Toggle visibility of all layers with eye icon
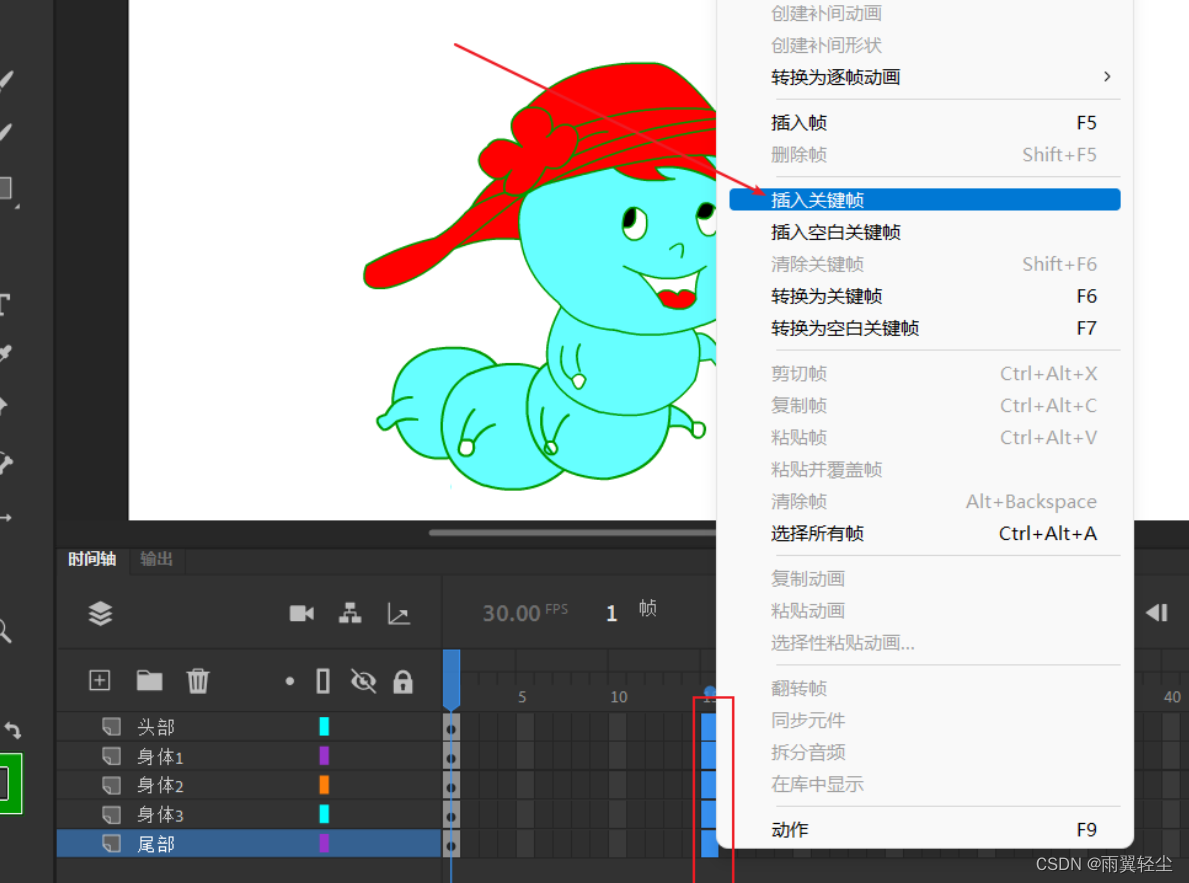The height and width of the screenshot is (883, 1189). 363,680
